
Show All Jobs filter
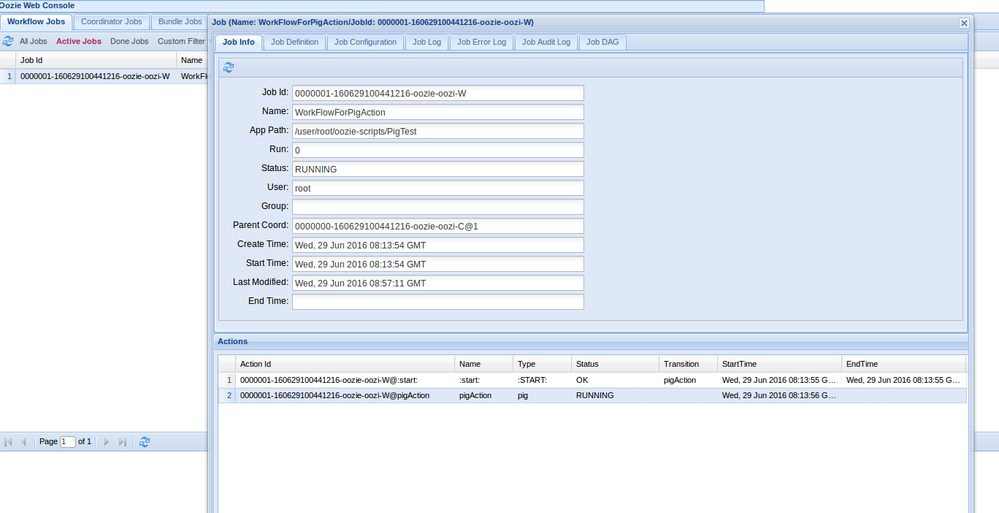(33, 41)
